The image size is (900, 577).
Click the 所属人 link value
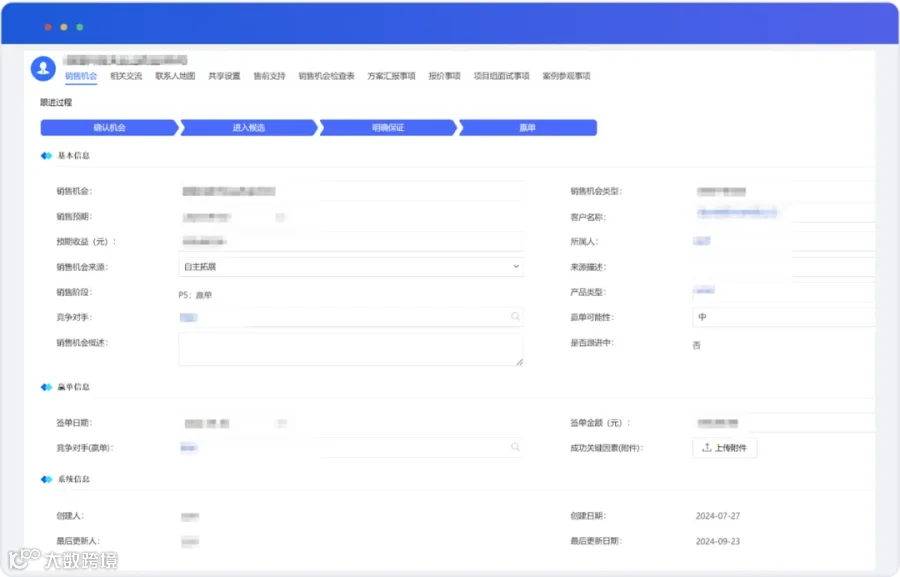[702, 241]
